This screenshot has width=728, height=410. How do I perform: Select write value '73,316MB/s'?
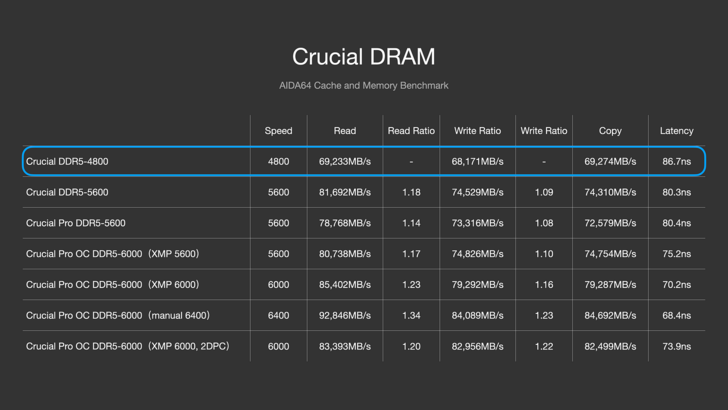[478, 223]
